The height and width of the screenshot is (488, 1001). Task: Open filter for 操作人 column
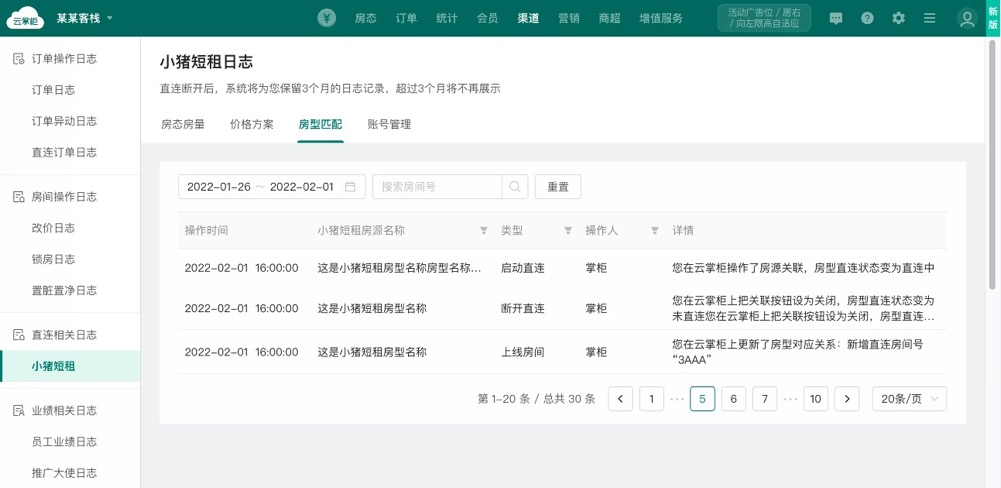655,231
